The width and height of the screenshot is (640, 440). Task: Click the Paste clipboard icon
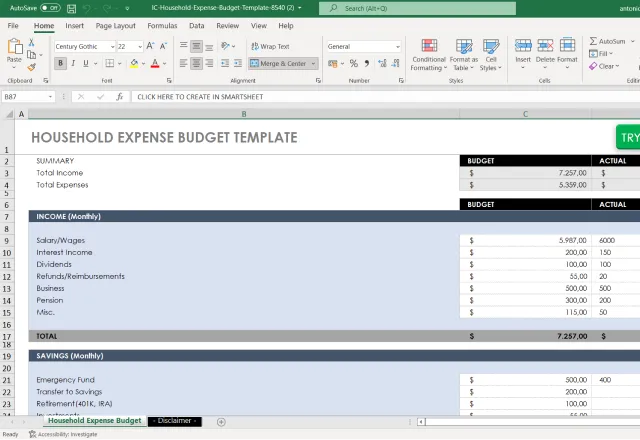14,47
